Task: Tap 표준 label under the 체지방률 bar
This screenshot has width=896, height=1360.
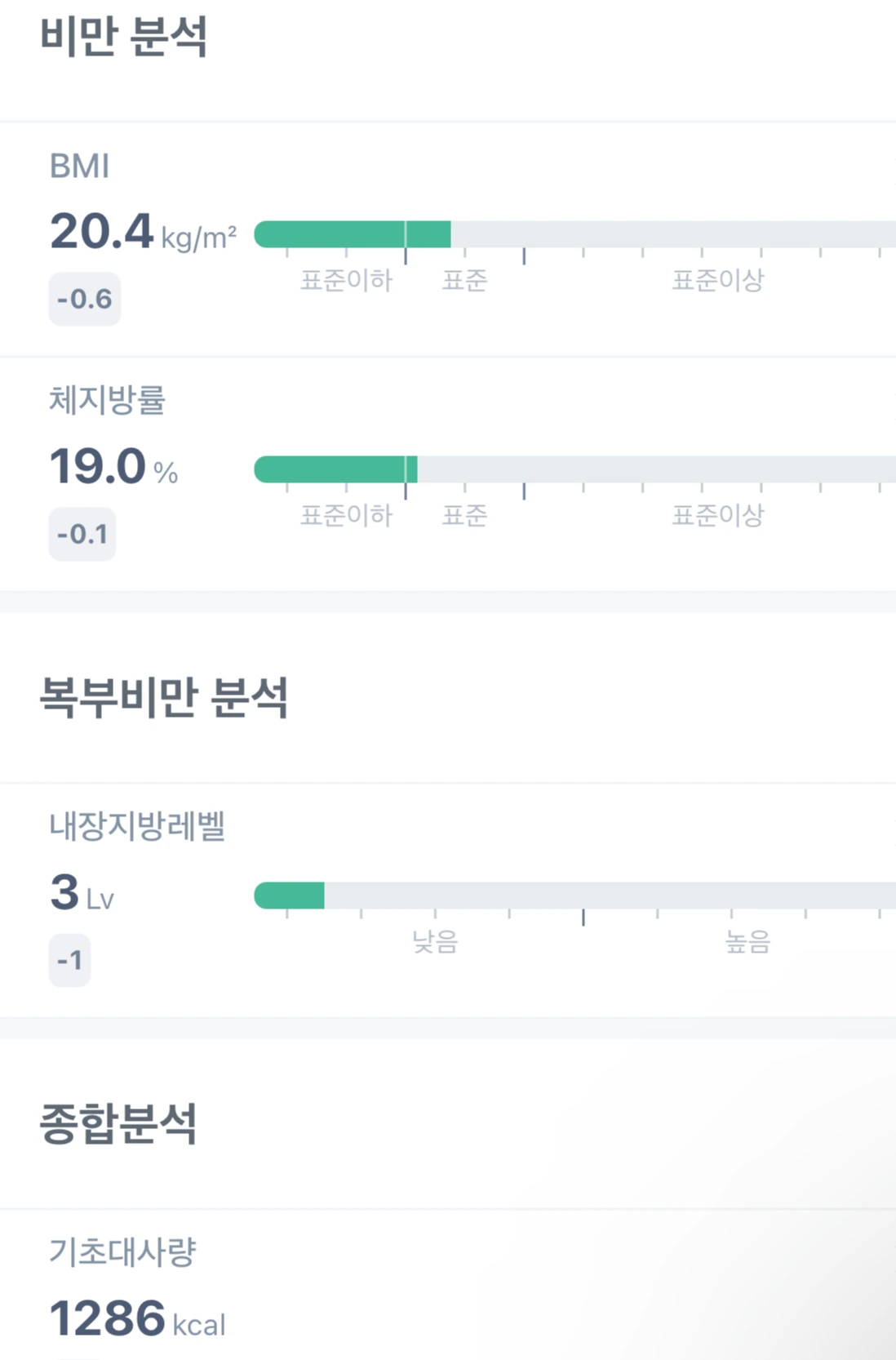Action: (464, 515)
